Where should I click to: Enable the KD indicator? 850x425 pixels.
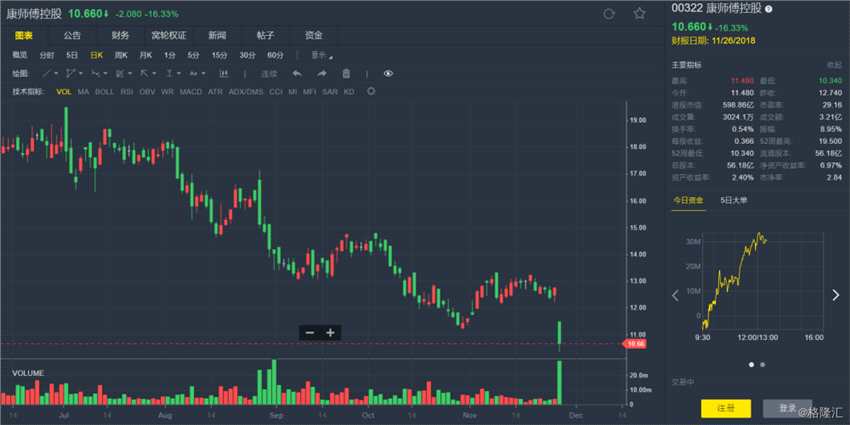(x=349, y=92)
